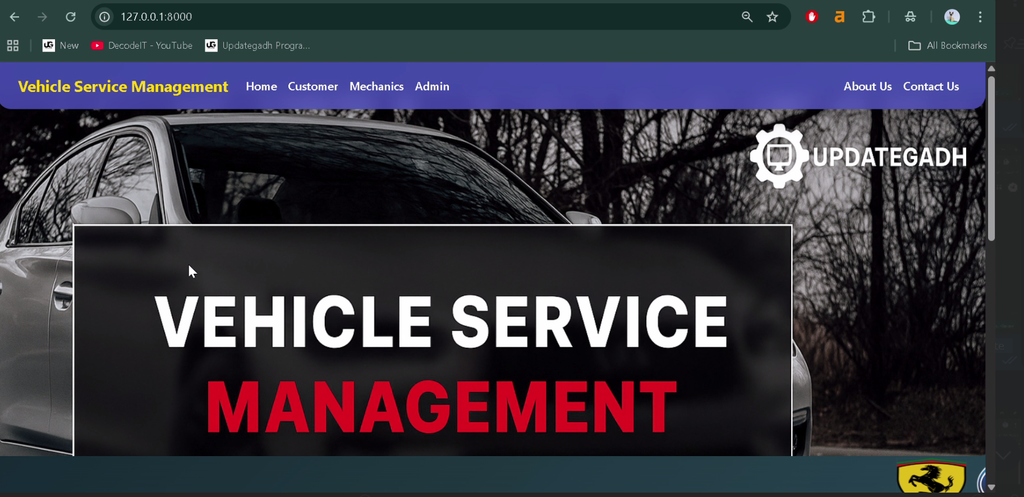Open the Admin nav item
Viewport: 1024px width, 497px height.
point(432,86)
